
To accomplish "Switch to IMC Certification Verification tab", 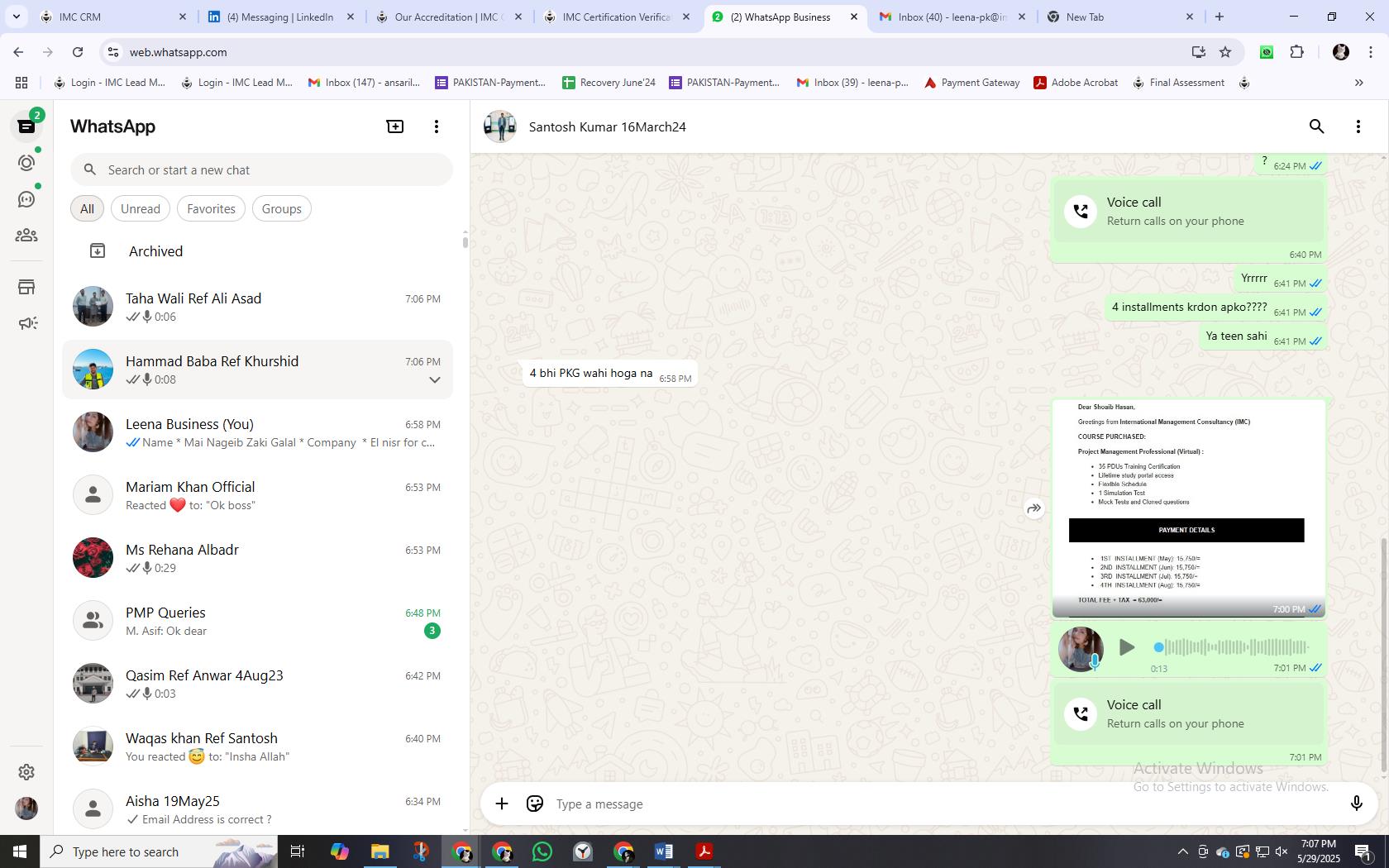I will click(x=617, y=17).
